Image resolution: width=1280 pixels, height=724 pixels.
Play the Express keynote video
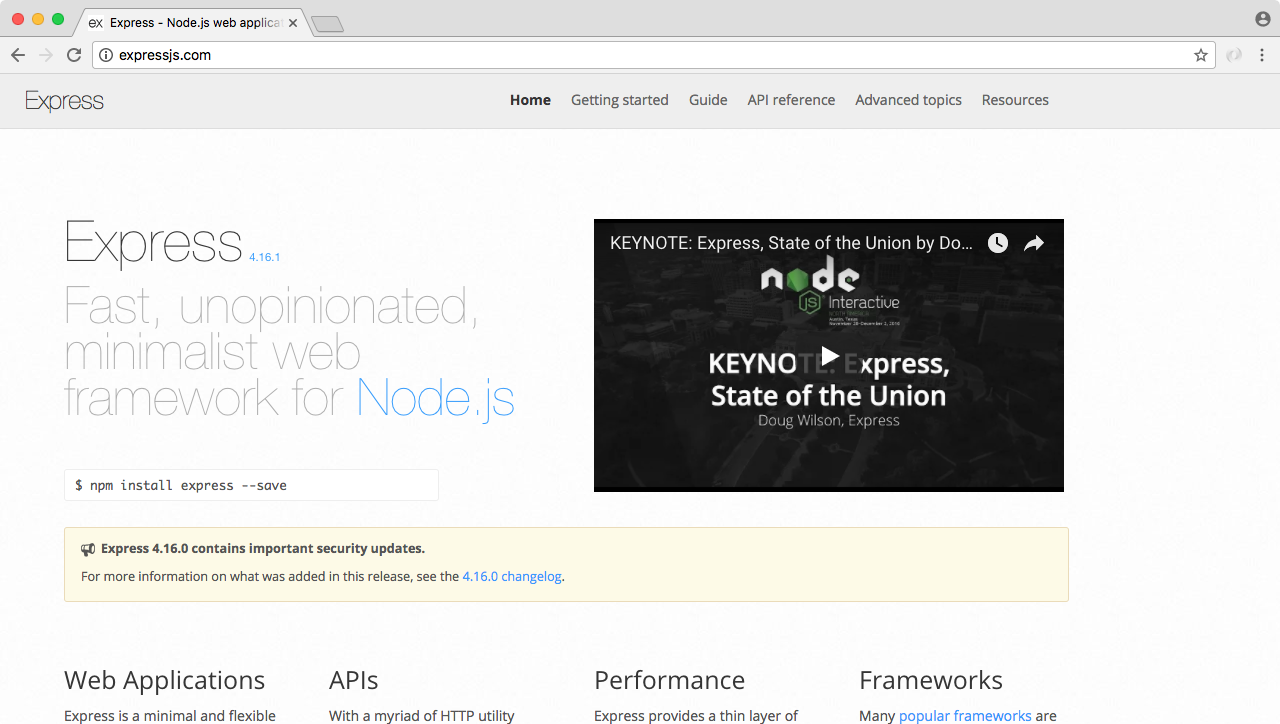coord(829,355)
